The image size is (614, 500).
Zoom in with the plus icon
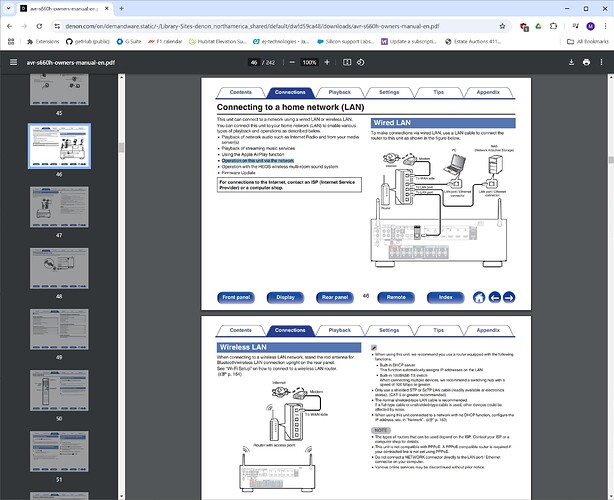(x=327, y=62)
